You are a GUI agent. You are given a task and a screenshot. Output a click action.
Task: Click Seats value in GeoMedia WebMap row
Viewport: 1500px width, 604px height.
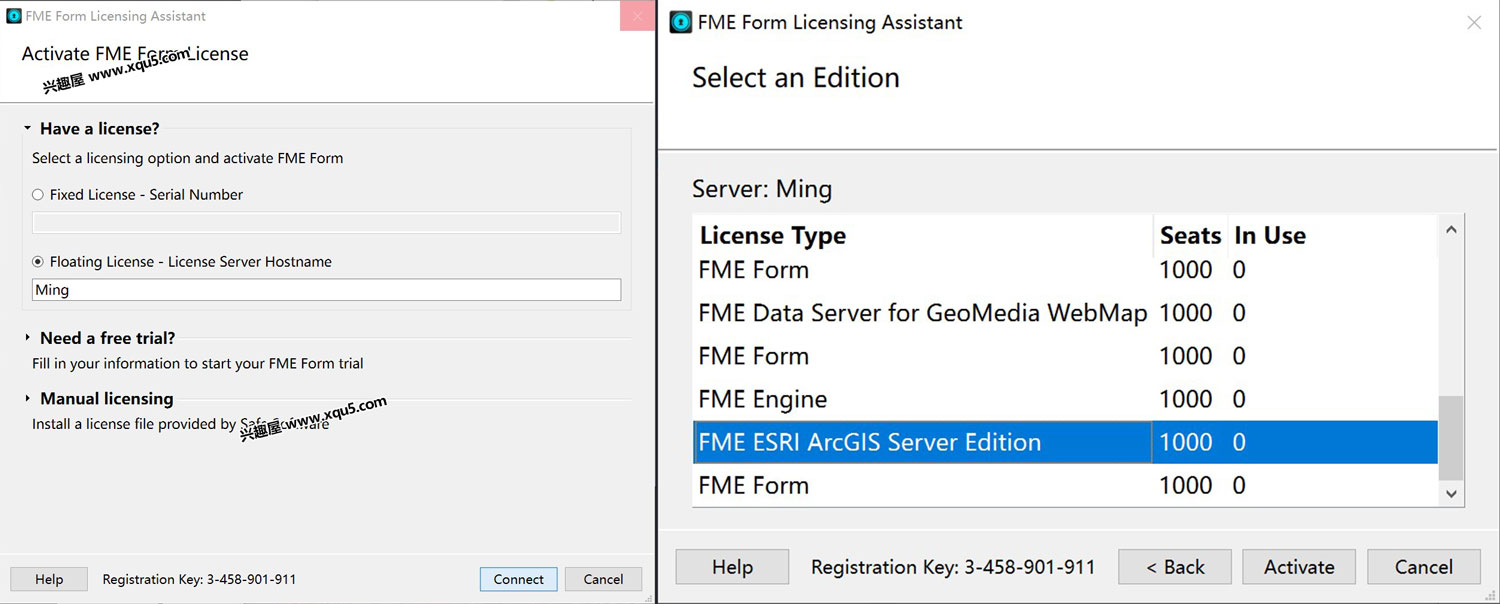click(1186, 313)
